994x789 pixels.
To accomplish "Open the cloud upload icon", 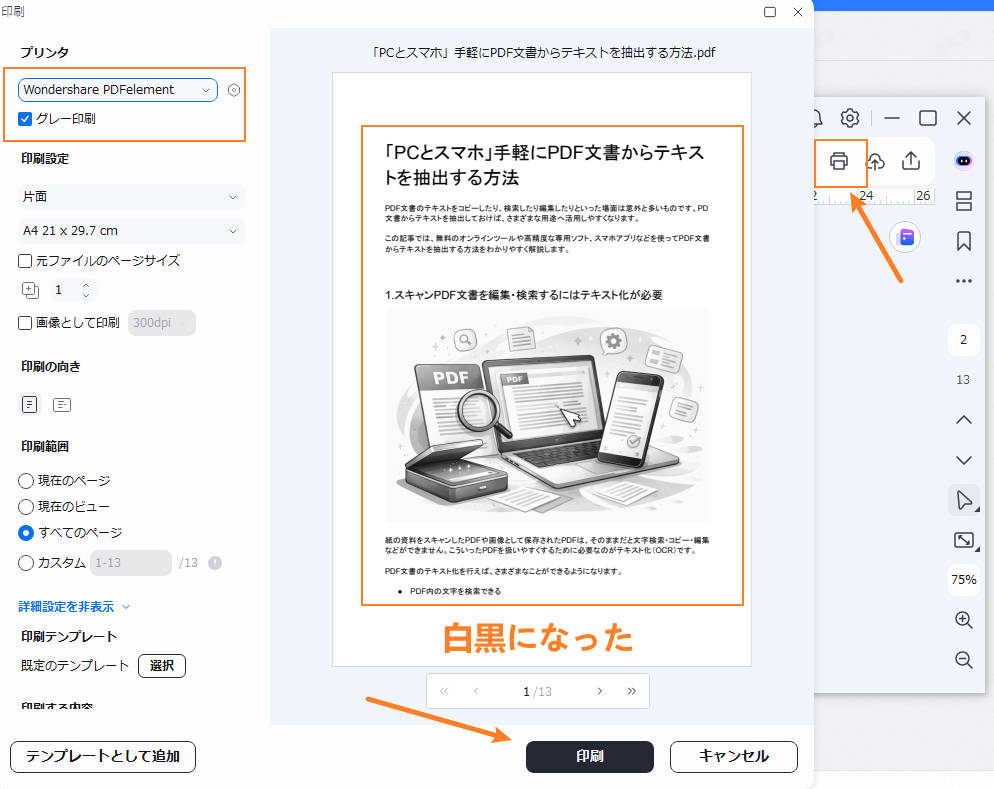I will coord(876,161).
